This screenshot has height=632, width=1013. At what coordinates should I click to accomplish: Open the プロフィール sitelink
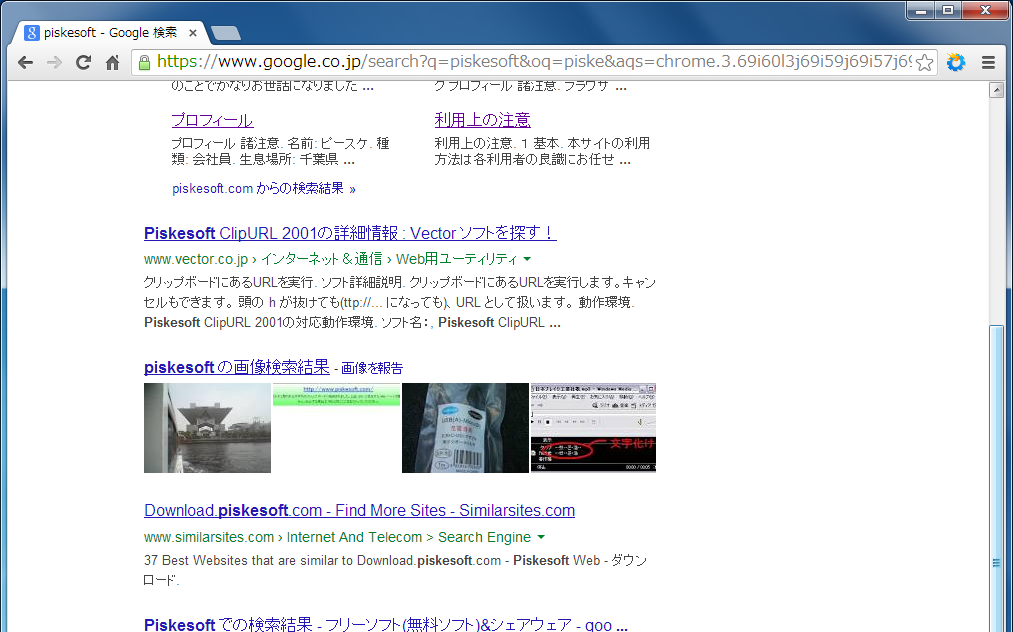(213, 120)
